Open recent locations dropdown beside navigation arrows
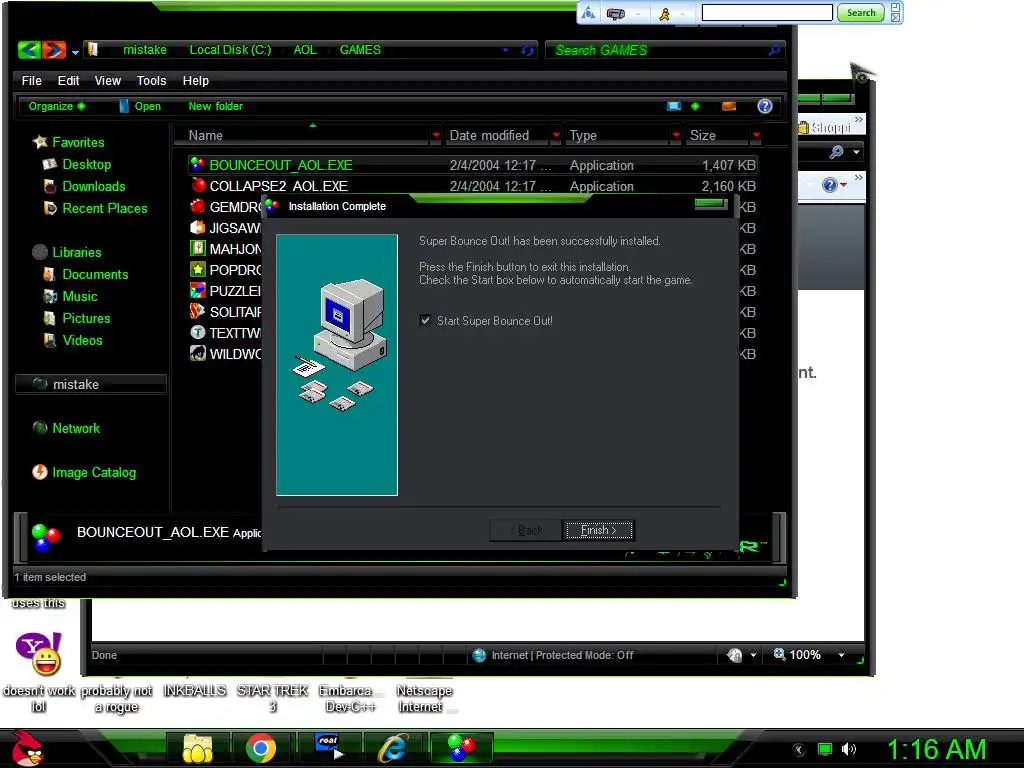This screenshot has width=1024, height=768. (75, 52)
